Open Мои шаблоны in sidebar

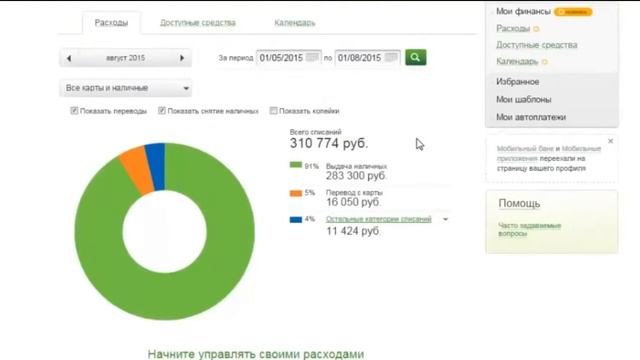click(x=524, y=100)
